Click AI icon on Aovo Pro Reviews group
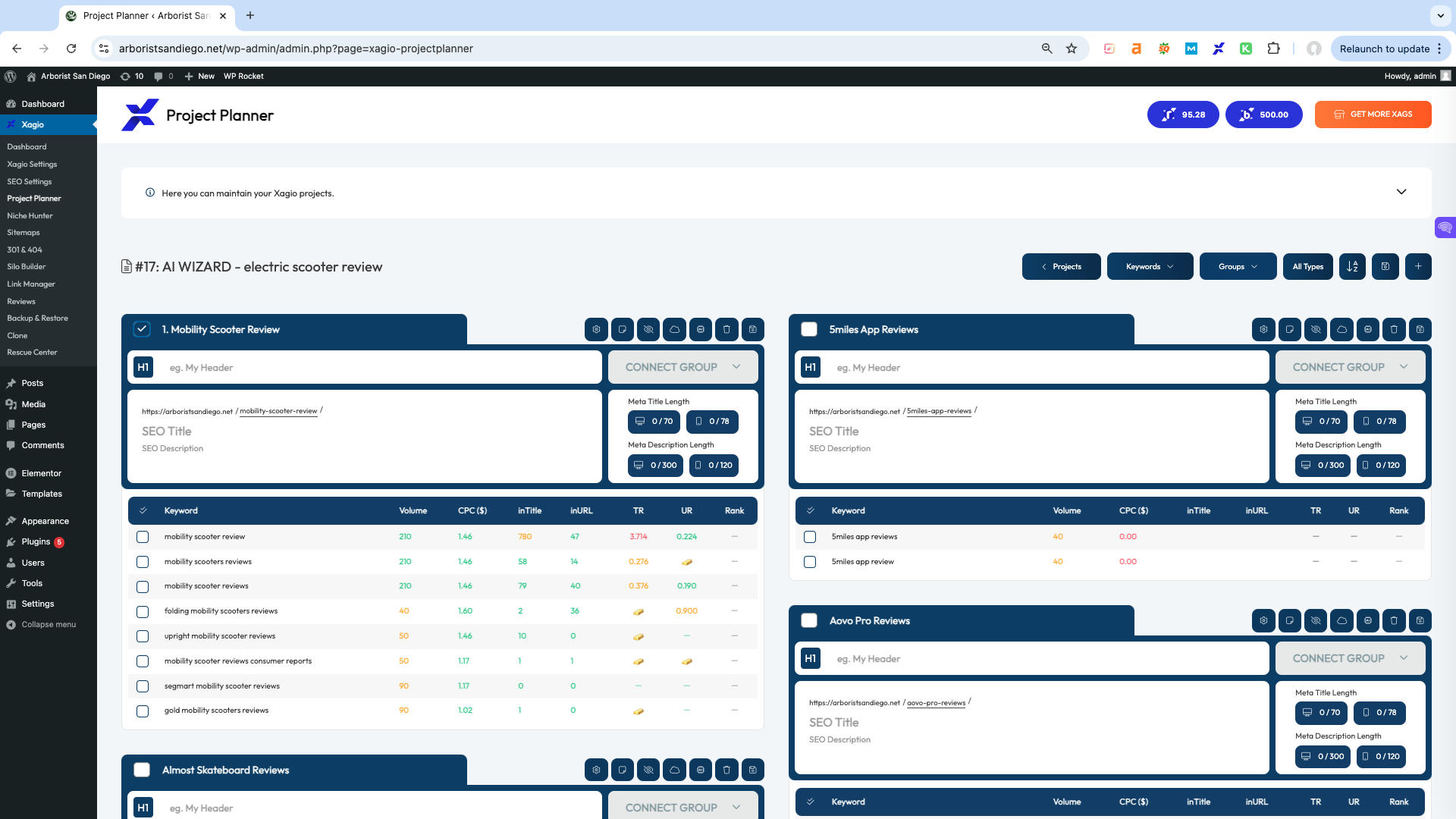Screen dimensions: 1456x819 click(1368, 621)
